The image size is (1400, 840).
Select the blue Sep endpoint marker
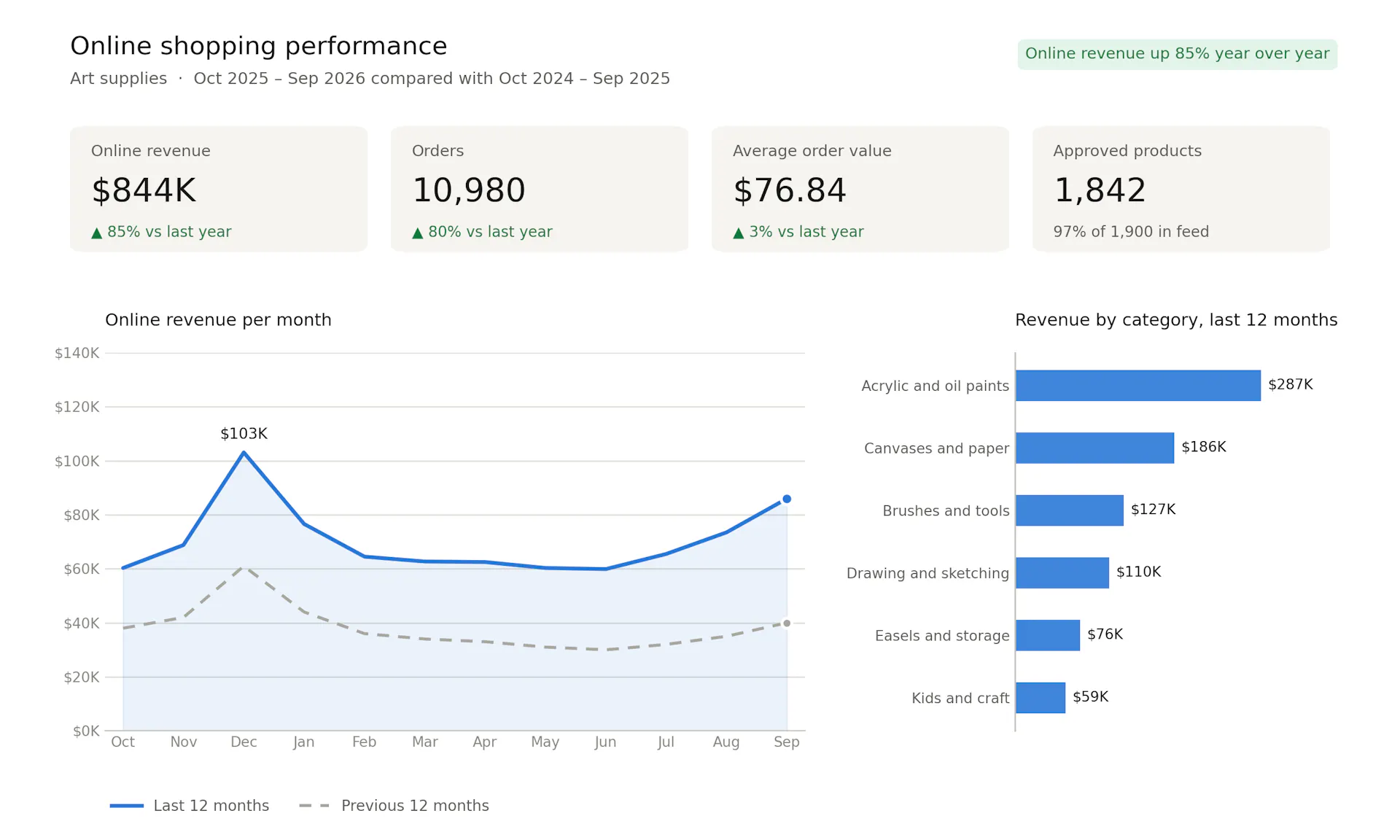pyautogui.click(x=787, y=499)
